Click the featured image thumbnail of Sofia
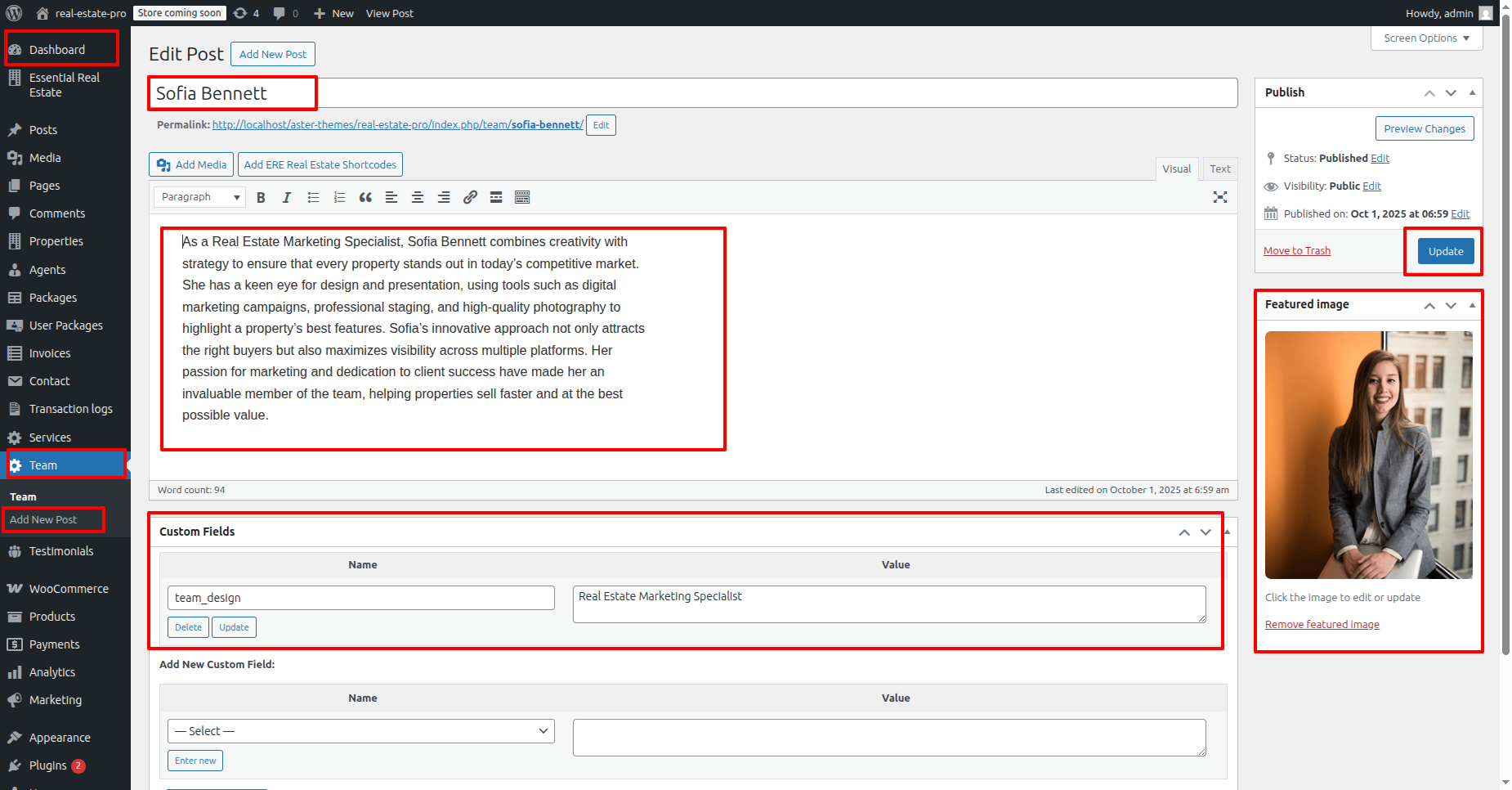Screen dimensions: 1512x790 [1368, 455]
